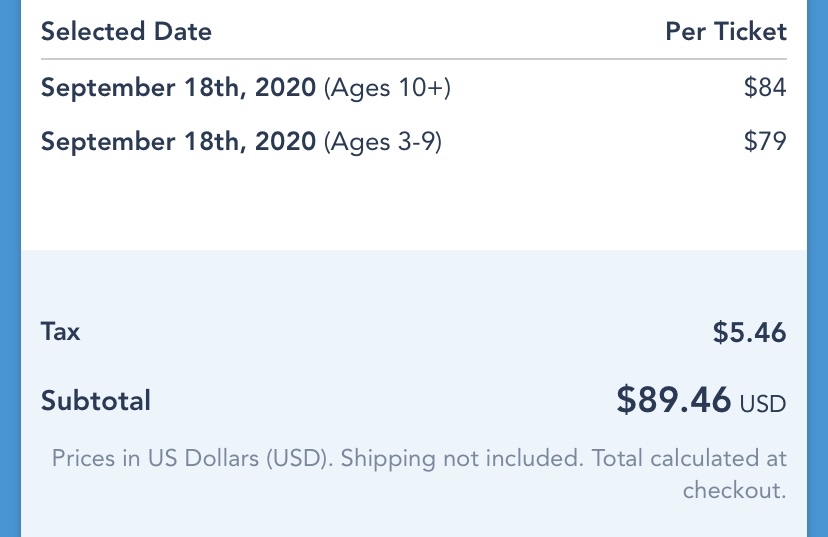828x537 pixels.
Task: Click the $79 ticket price
Action: 765,141
